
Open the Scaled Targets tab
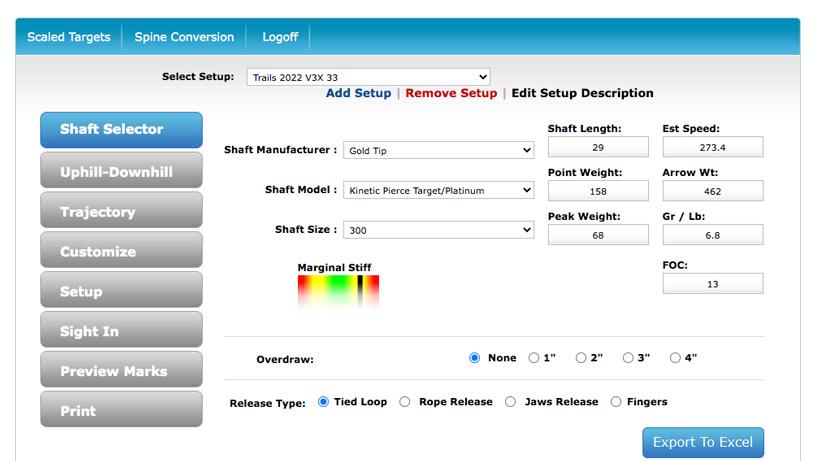69,37
